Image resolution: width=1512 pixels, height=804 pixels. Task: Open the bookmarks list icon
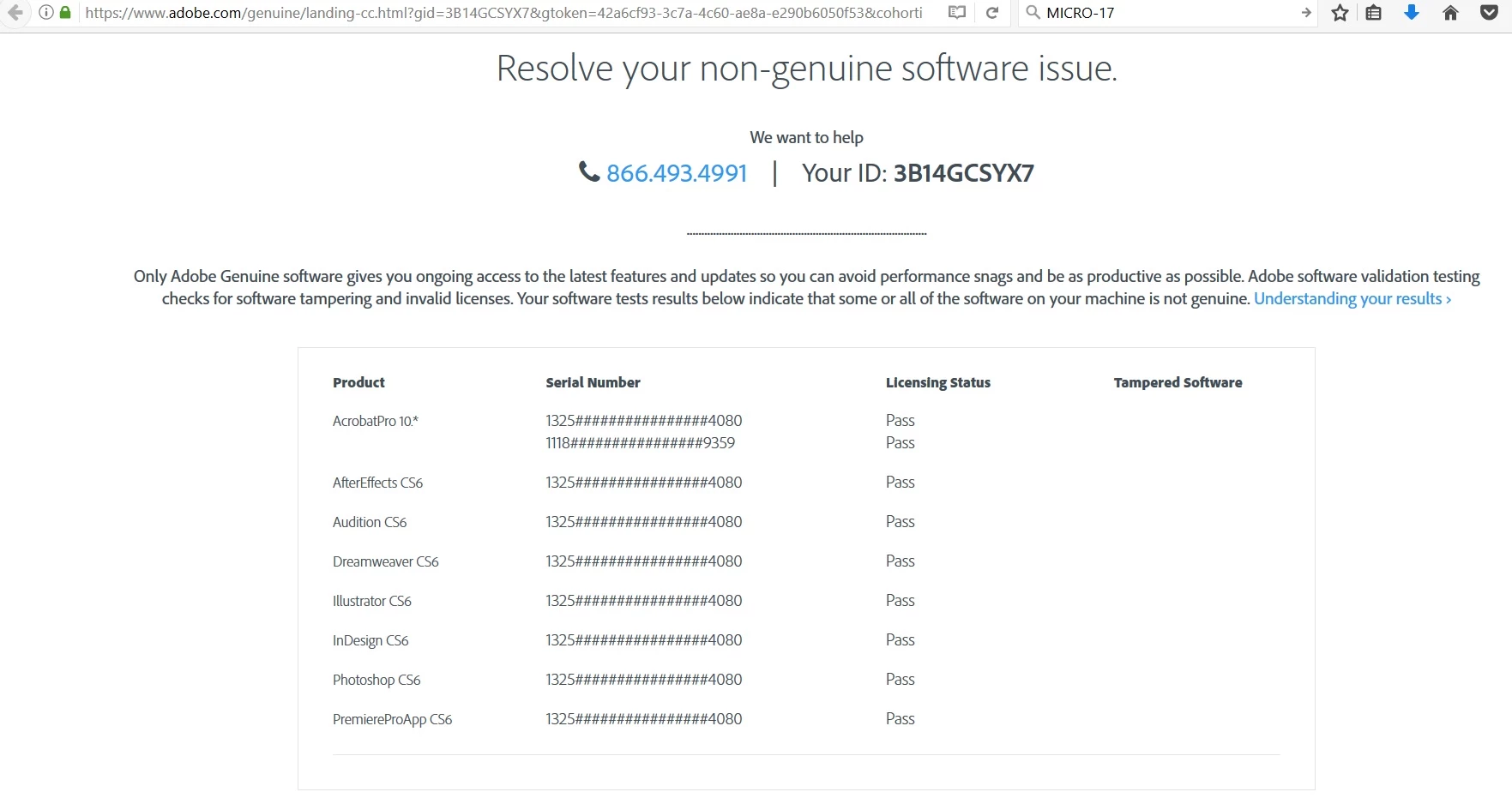tap(1374, 13)
